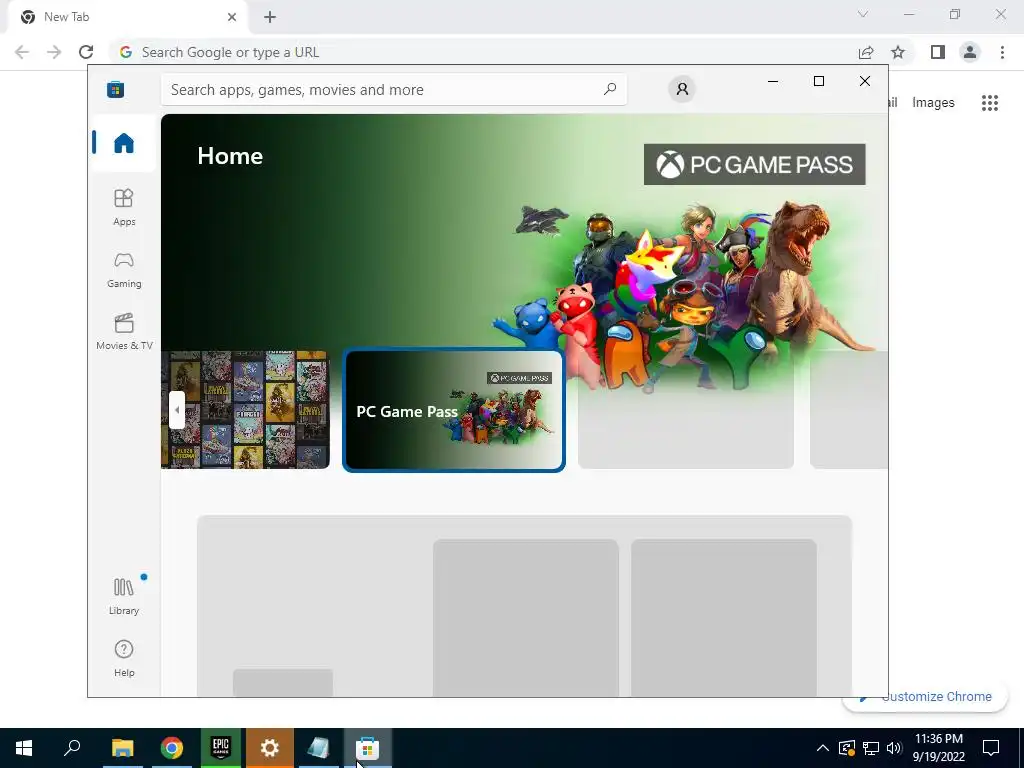The width and height of the screenshot is (1024, 768).
Task: Open the Images link on Google page
Action: (933, 103)
